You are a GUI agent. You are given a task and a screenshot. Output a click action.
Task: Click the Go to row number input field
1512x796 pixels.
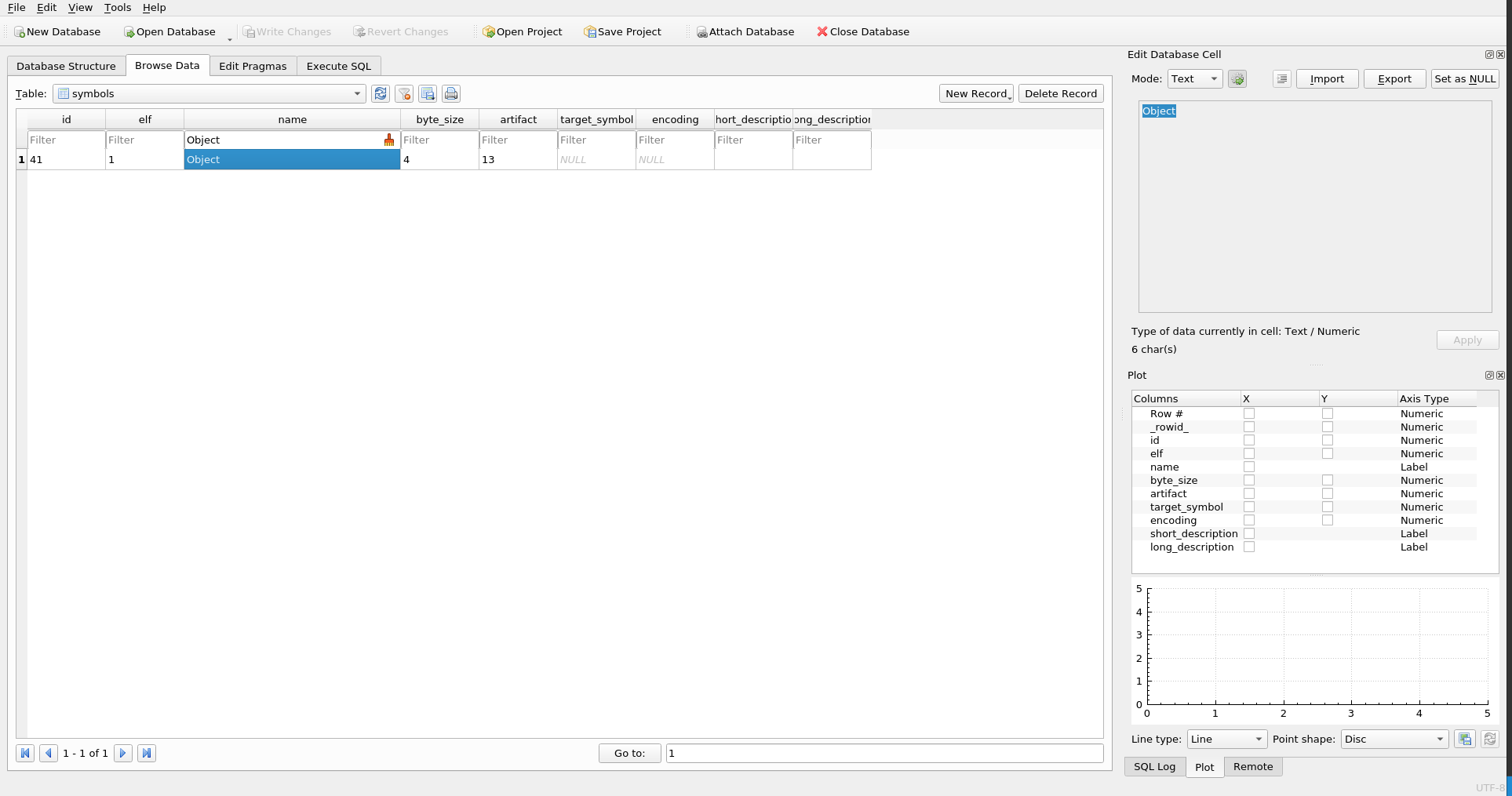[884, 754]
